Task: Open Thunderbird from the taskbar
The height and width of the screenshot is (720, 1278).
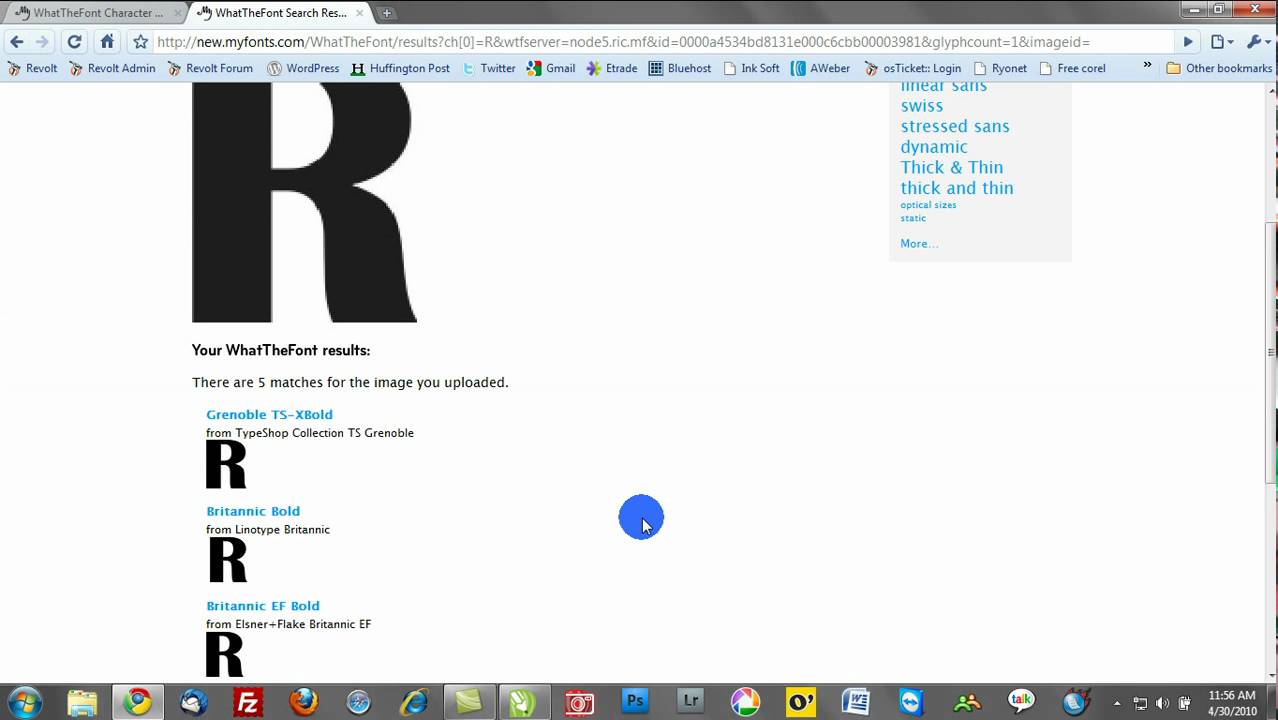Action: 194,702
